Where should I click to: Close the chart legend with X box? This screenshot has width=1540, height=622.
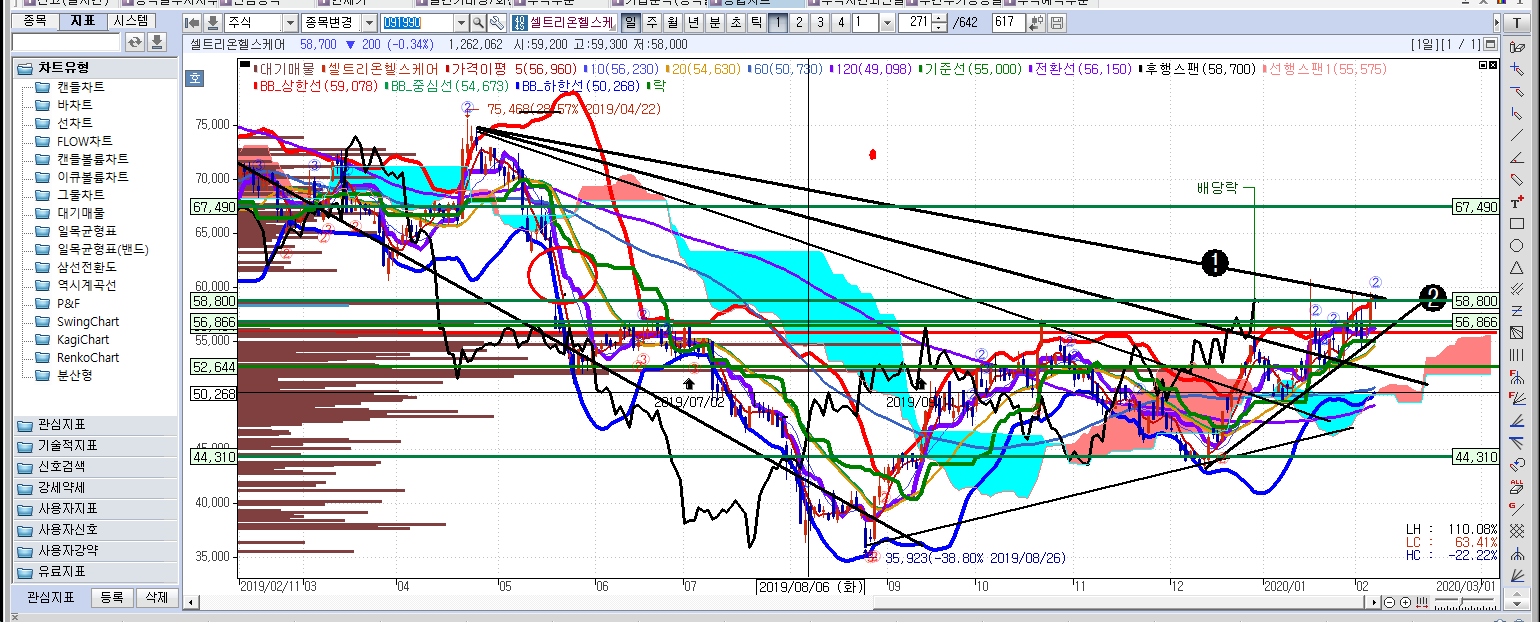[1493, 65]
